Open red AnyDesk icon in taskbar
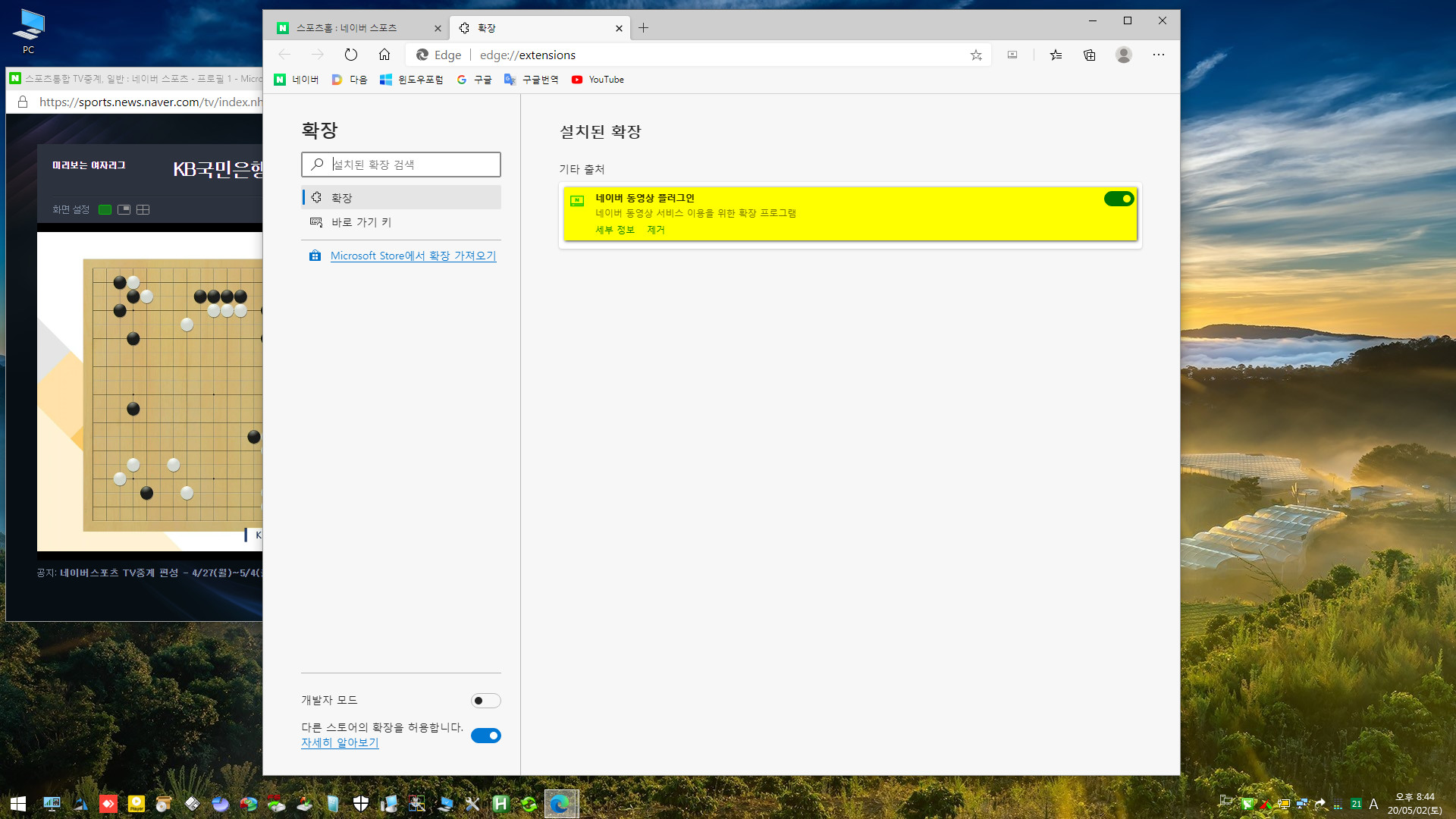This screenshot has height=819, width=1456. [x=108, y=804]
